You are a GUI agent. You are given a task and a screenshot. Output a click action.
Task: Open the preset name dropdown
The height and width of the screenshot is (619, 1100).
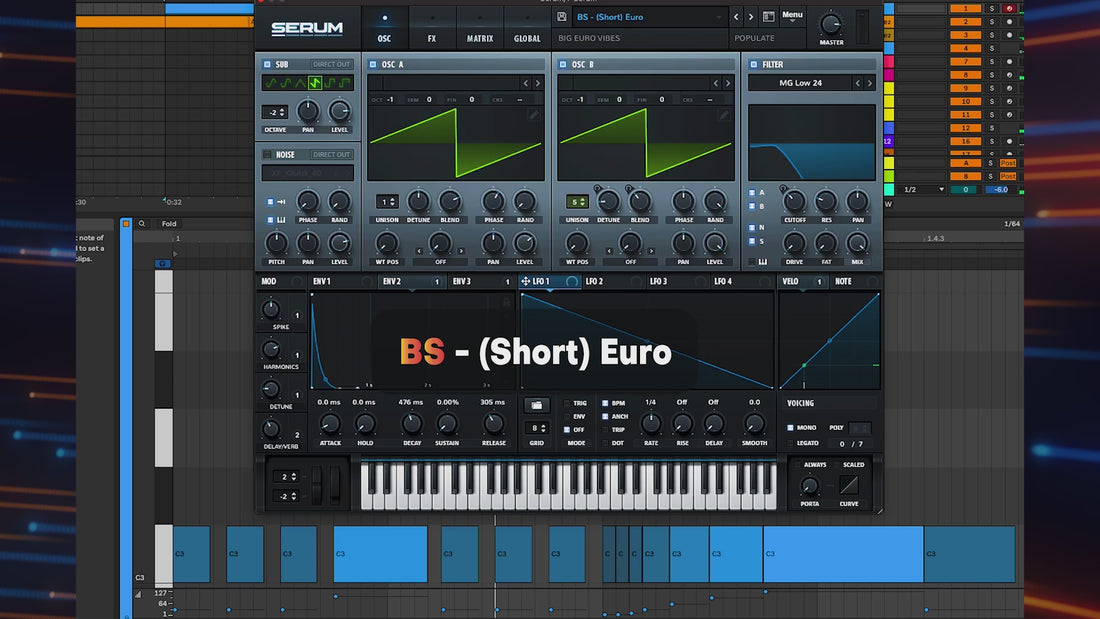[x=649, y=17]
